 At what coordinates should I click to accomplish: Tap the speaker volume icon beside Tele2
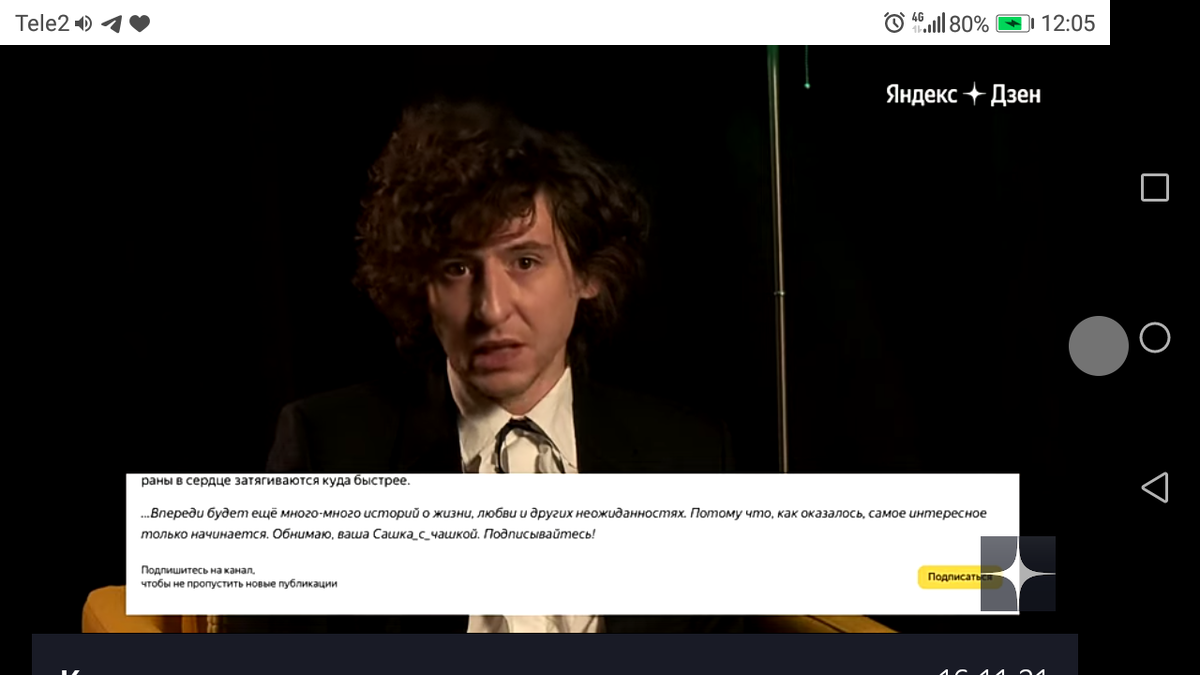[84, 24]
